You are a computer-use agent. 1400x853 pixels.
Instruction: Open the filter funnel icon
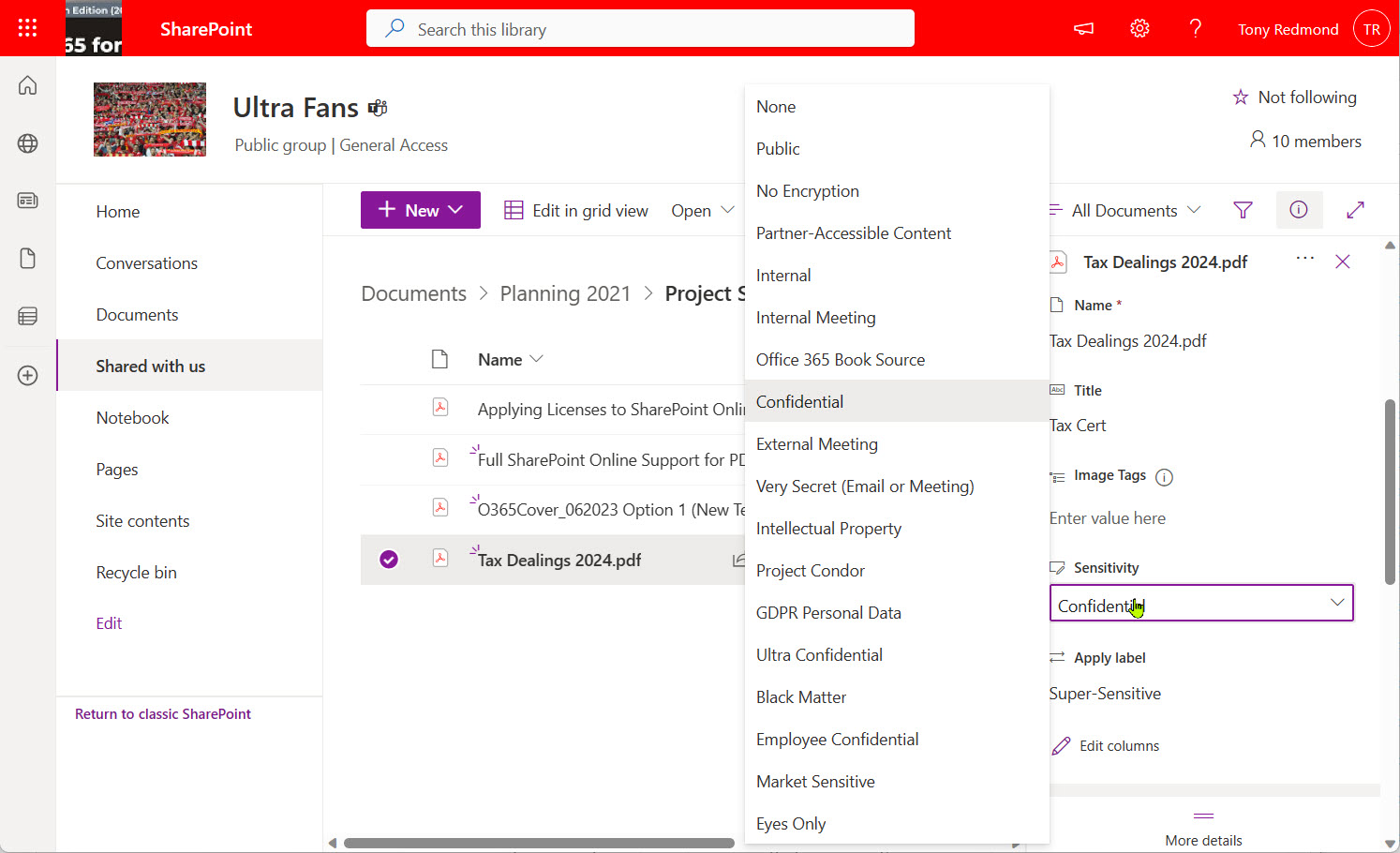(x=1243, y=210)
